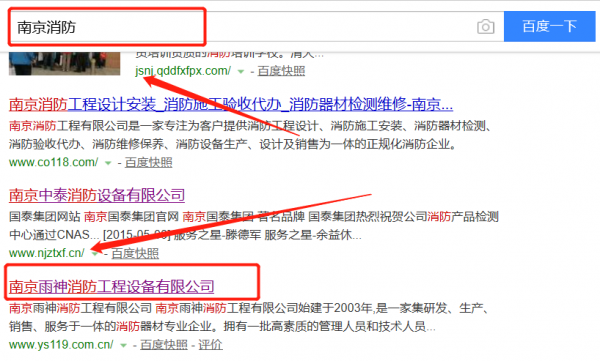Expand the dropdown arrow beside www.ys119.com.cn
Screen dimensions: 600x361
point(123,345)
